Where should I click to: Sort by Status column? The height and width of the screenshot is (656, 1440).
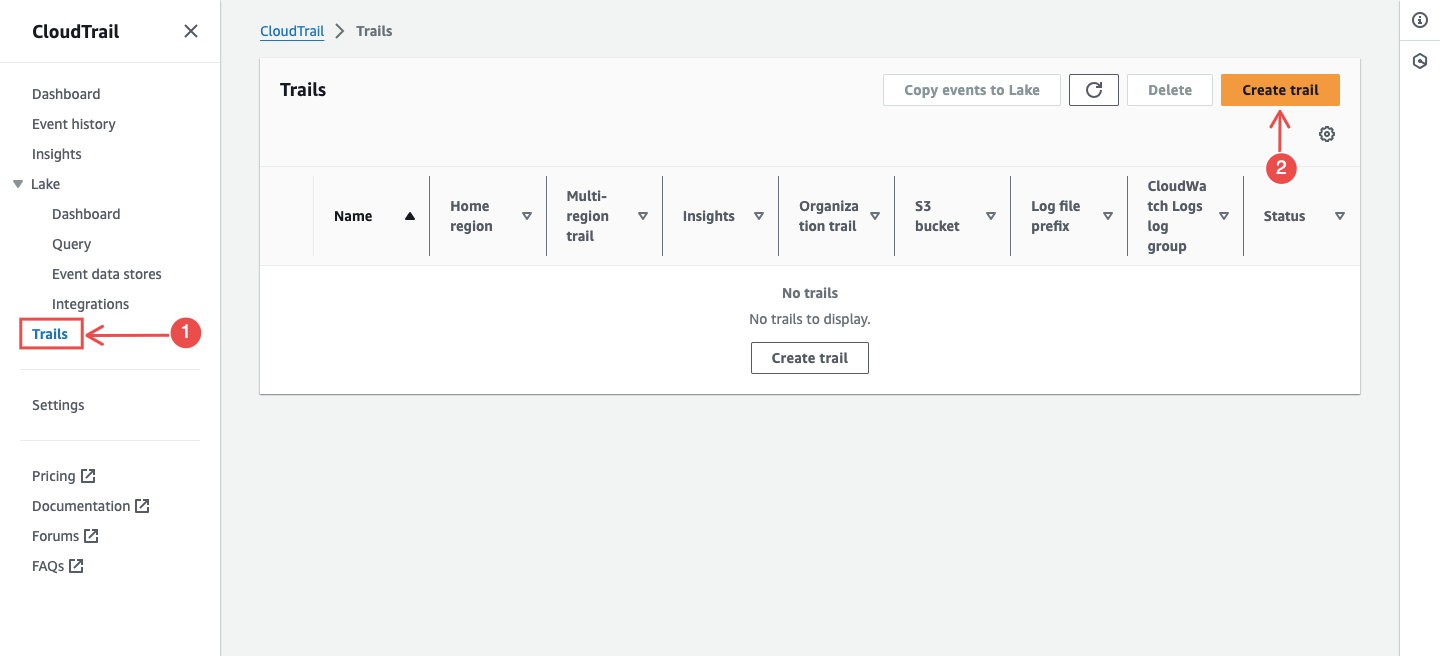[x=1339, y=216]
